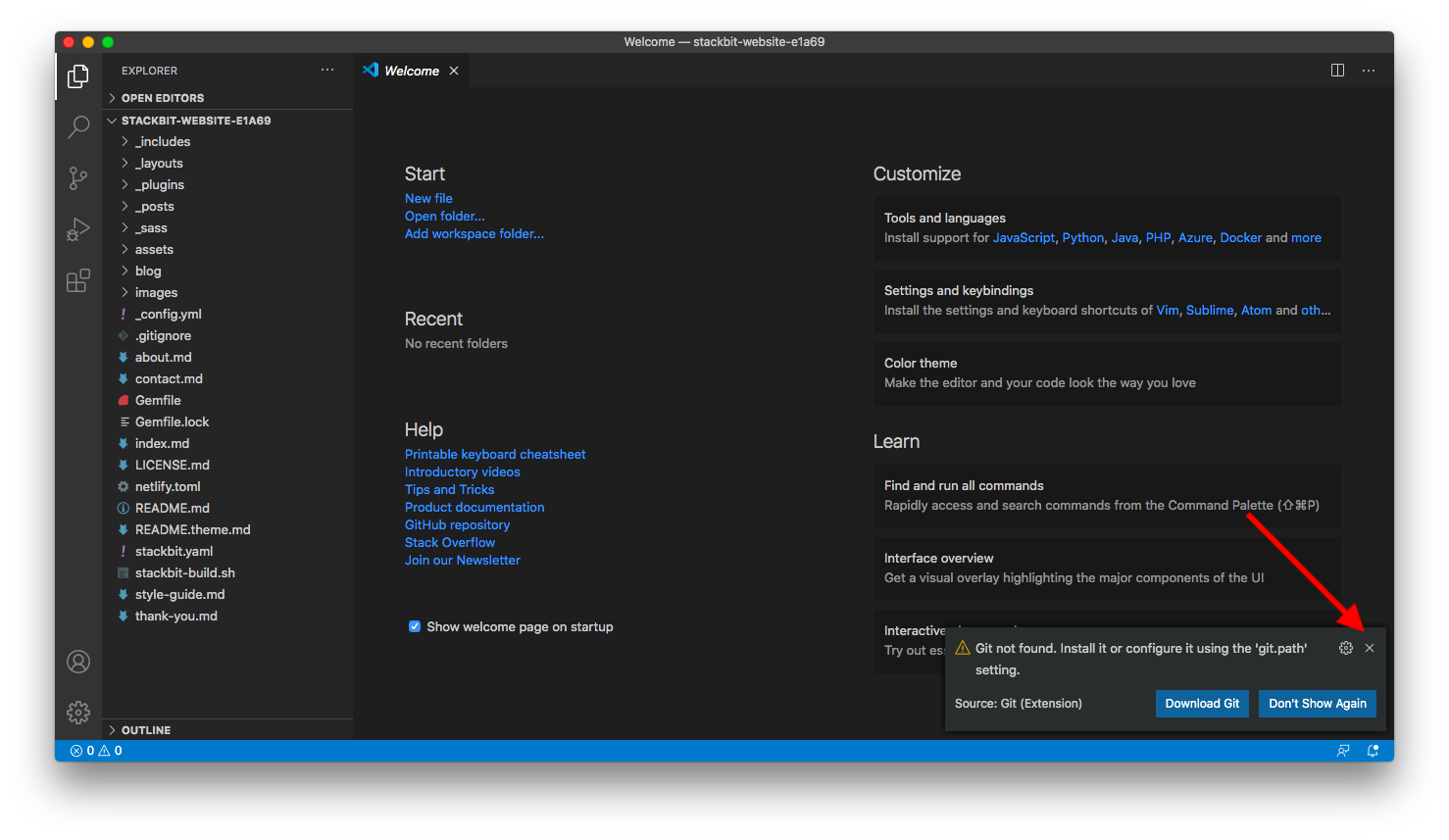This screenshot has height=840, width=1449.
Task: Open the Introductory videos link
Action: (463, 471)
